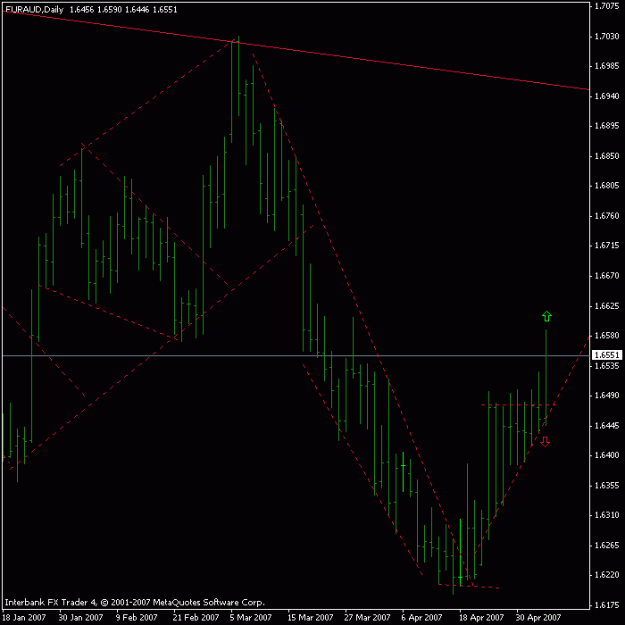The image size is (625, 625).
Task: Click the 1.6715 price axis label
Action: click(607, 246)
